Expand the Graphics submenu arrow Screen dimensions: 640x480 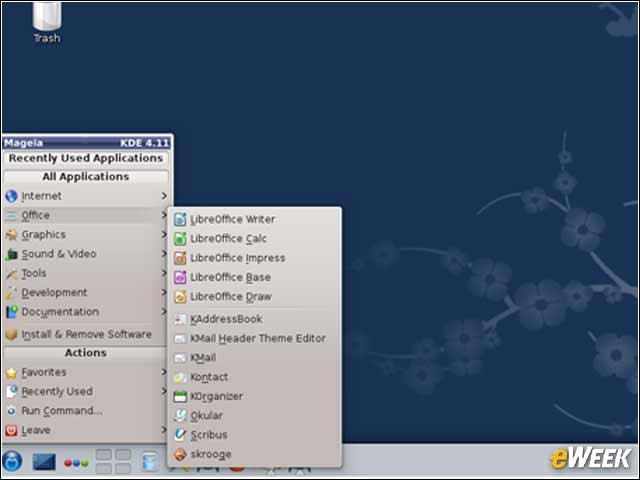click(x=164, y=234)
